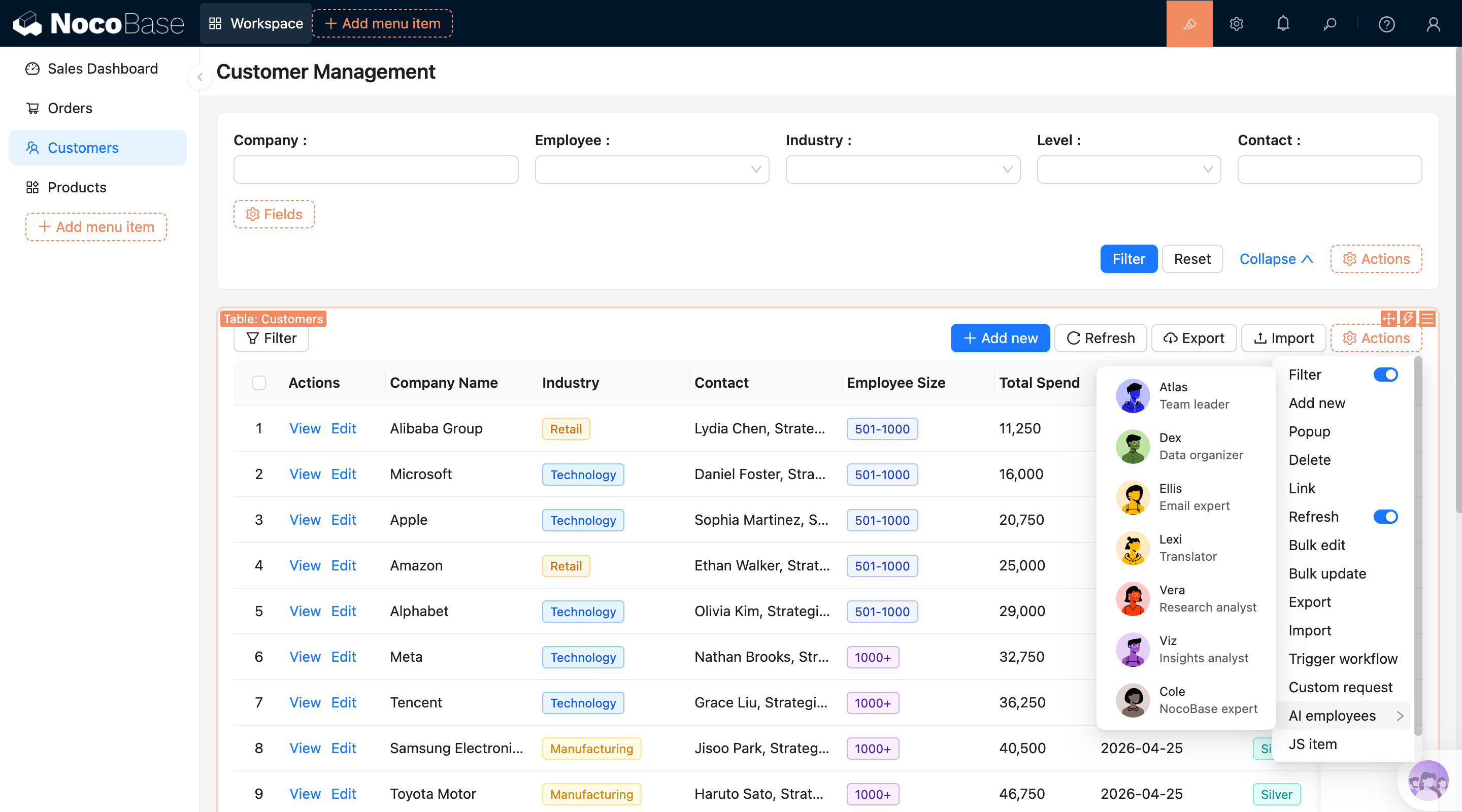Click the UI editor highlighter icon

1189,24
